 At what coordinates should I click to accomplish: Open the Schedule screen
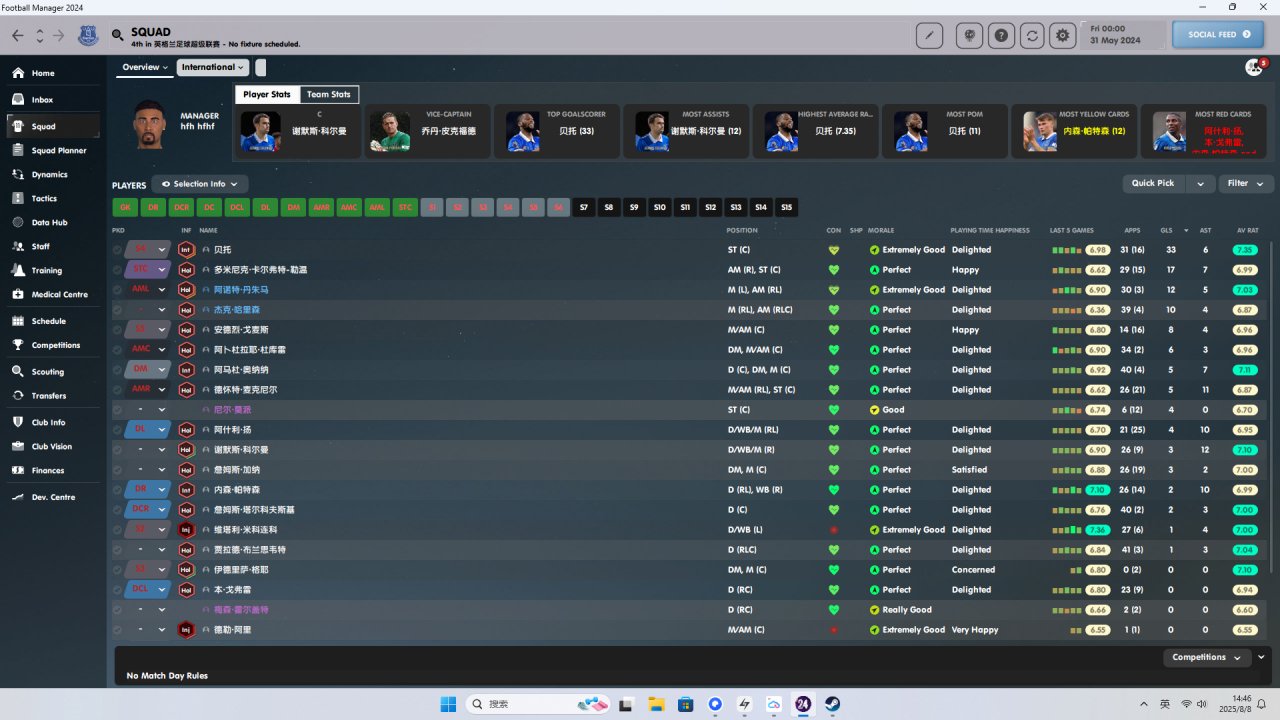pyautogui.click(x=48, y=321)
